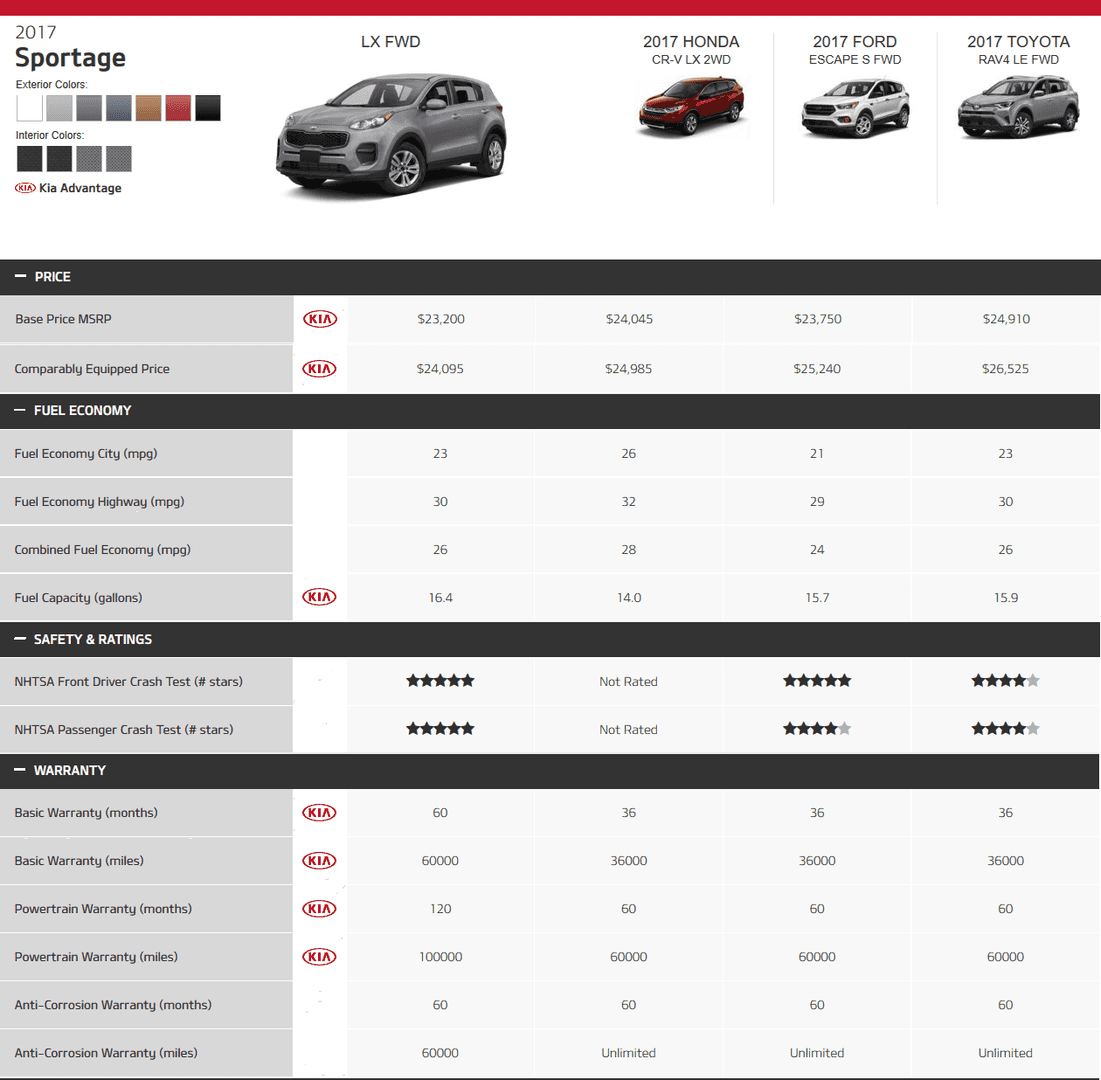
Task: Pick the red exterior color swatch
Action: click(178, 108)
